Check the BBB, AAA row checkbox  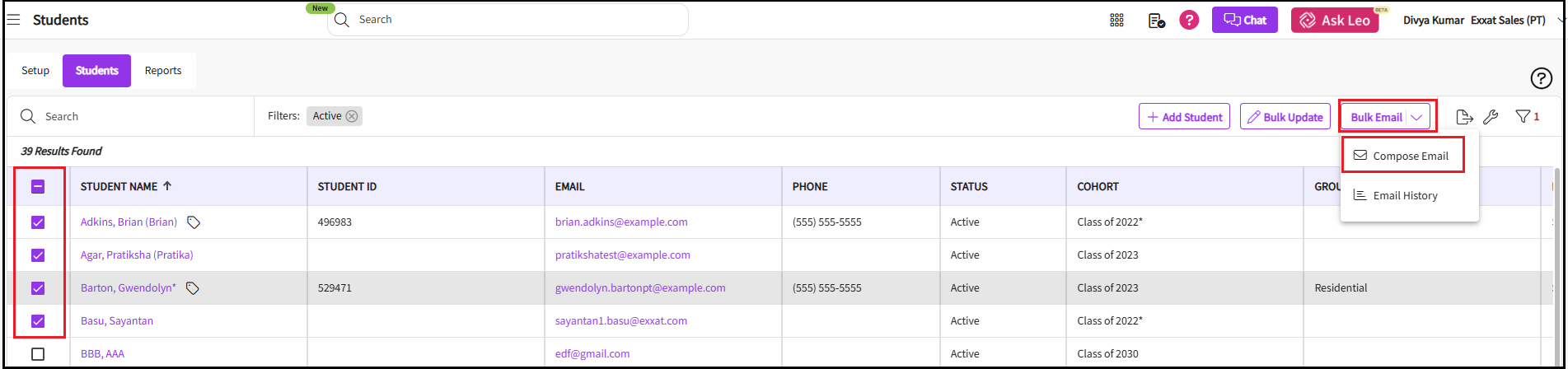(x=38, y=354)
